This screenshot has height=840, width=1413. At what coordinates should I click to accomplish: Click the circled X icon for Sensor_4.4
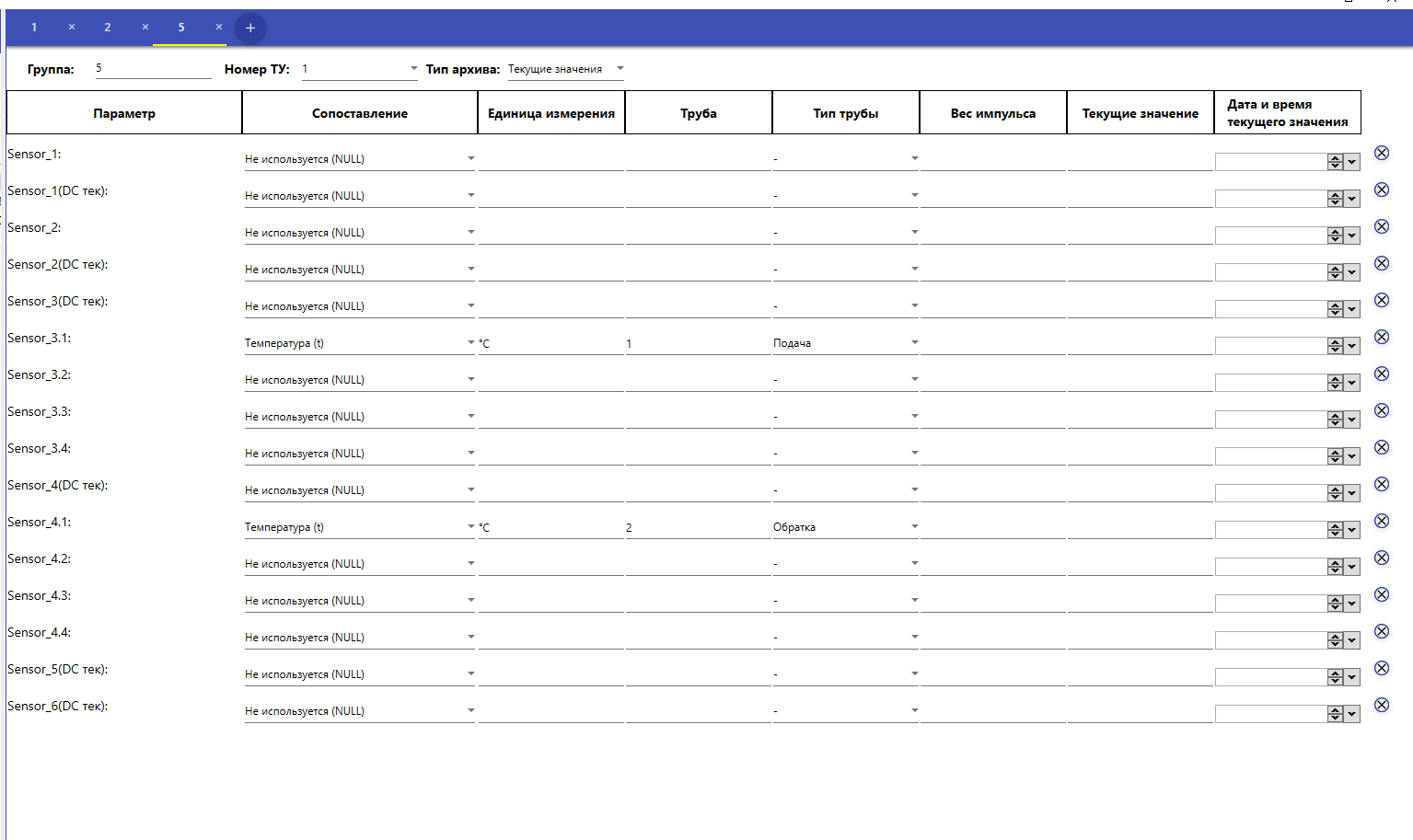click(1382, 631)
